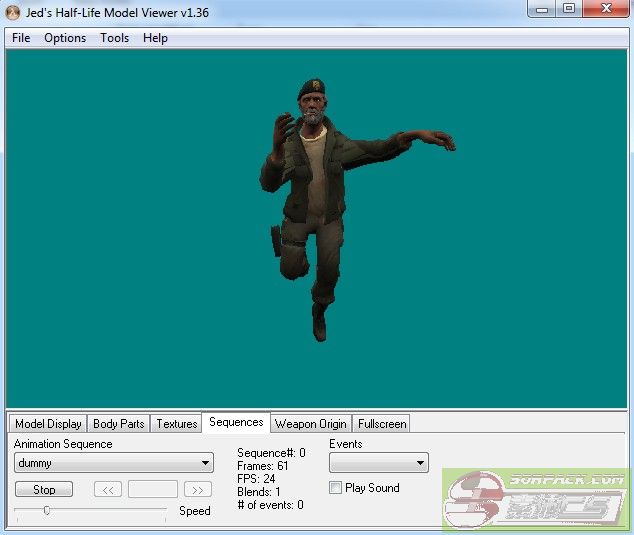This screenshot has height=535, width=634.
Task: Maximize the Model Viewer window
Action: (x=568, y=8)
